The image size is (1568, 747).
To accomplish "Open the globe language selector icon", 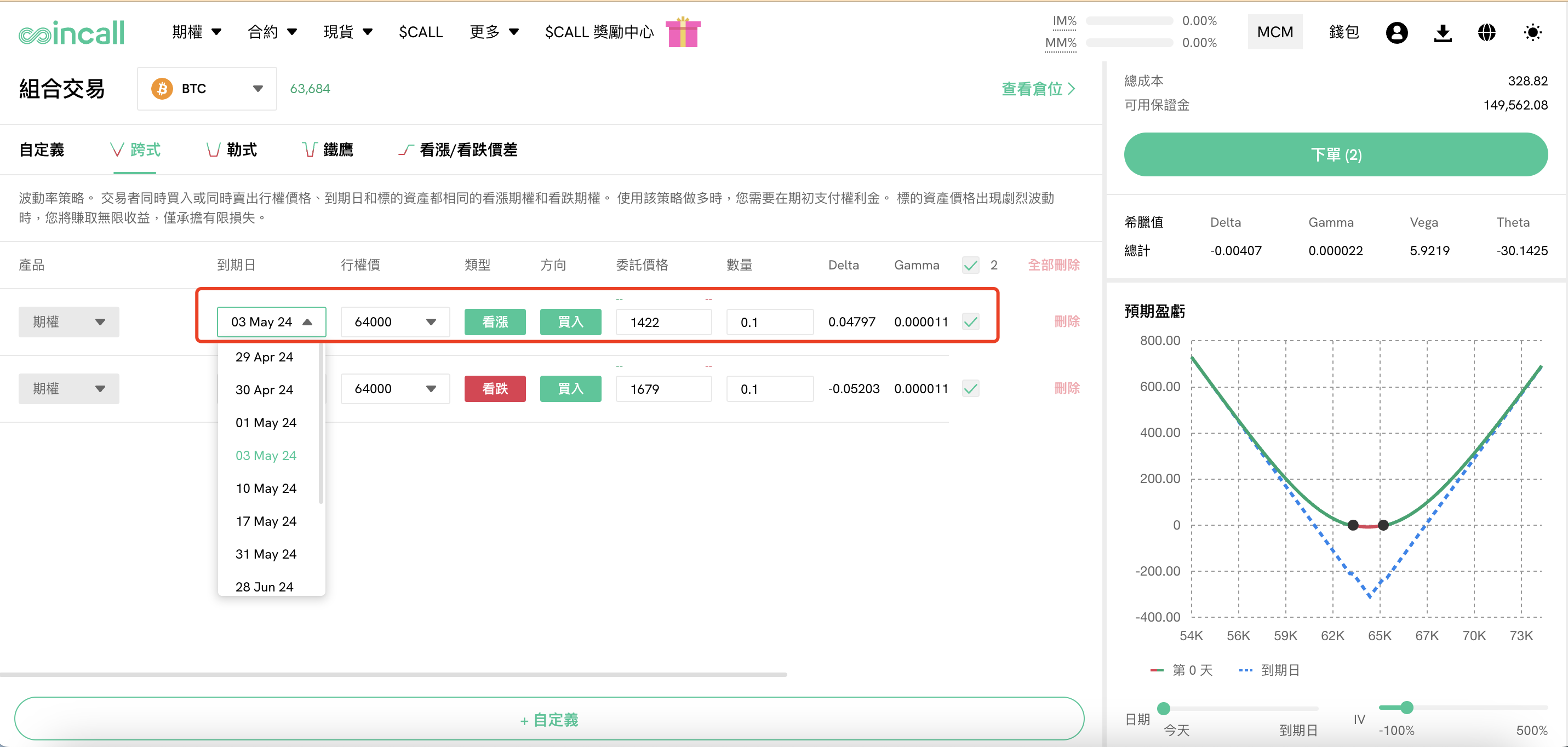I will tap(1487, 32).
